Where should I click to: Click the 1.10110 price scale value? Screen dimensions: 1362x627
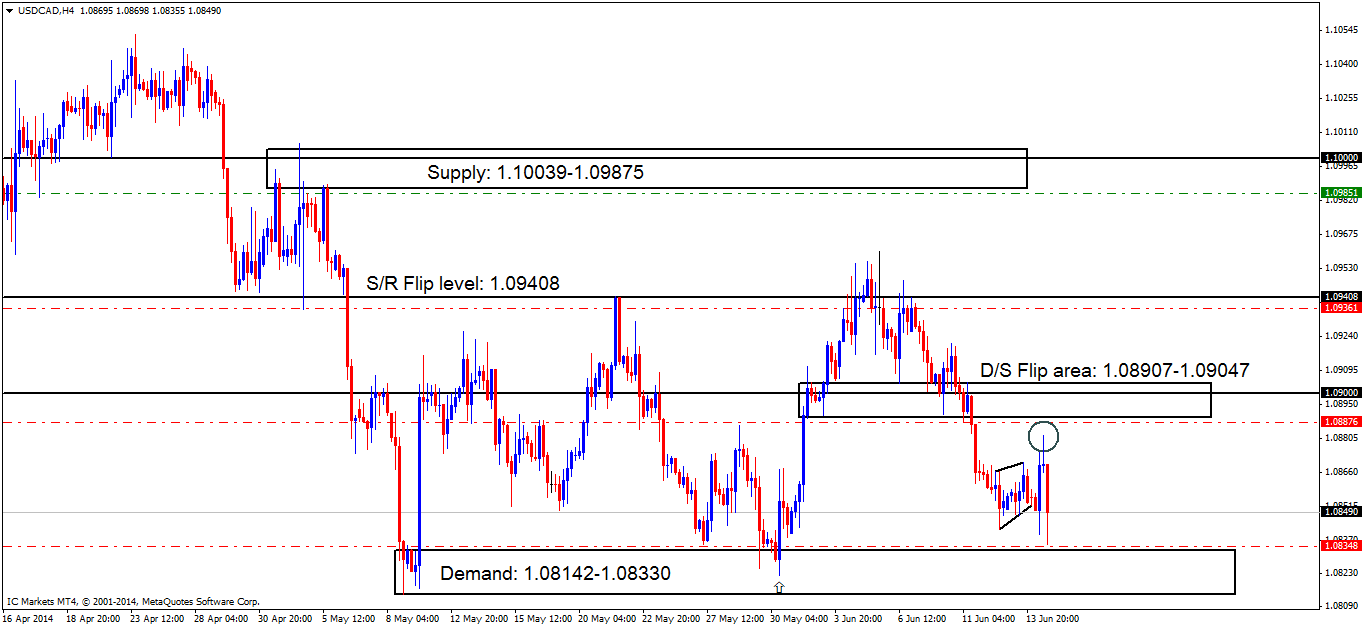[x=1340, y=132]
